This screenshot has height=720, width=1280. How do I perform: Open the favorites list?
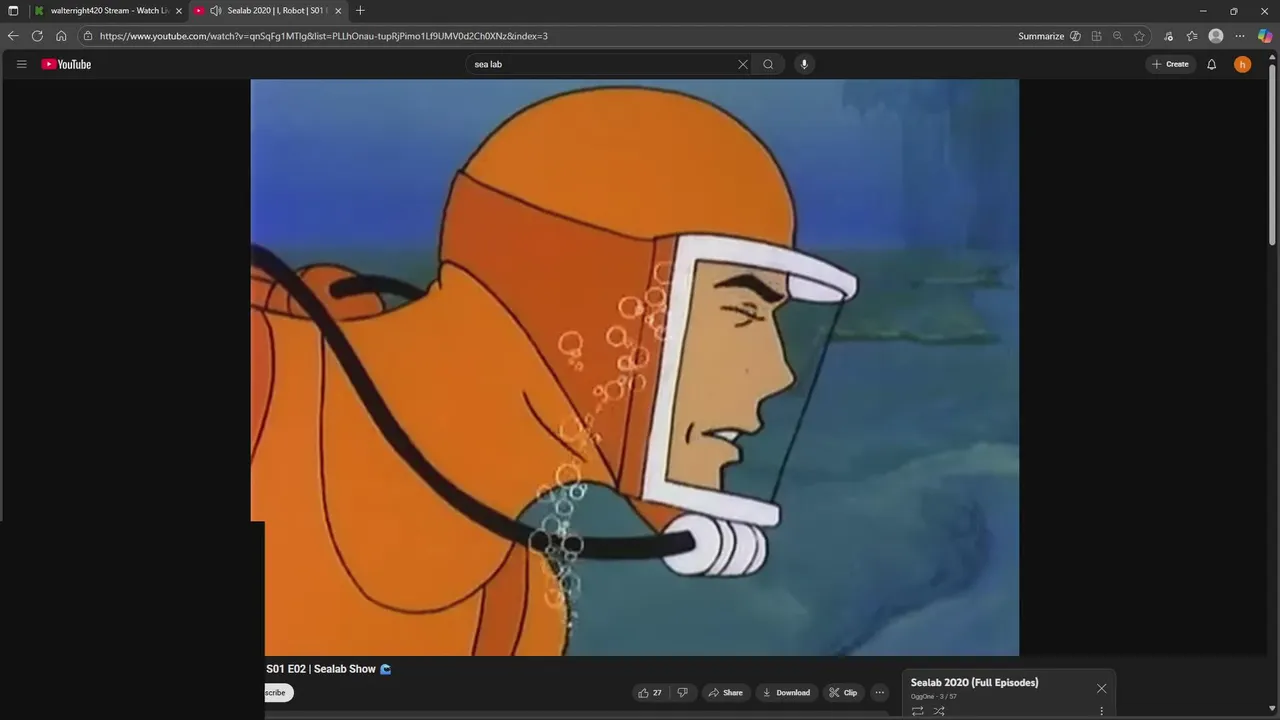pos(1192,36)
